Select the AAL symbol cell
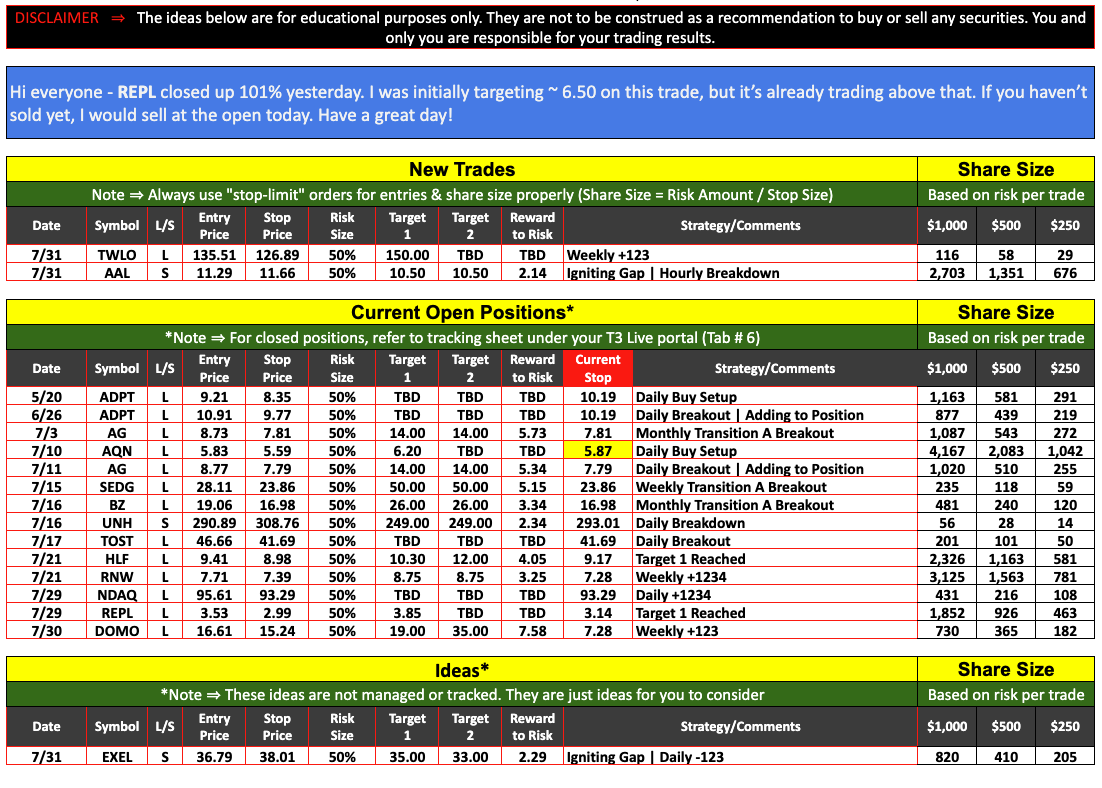 point(117,273)
